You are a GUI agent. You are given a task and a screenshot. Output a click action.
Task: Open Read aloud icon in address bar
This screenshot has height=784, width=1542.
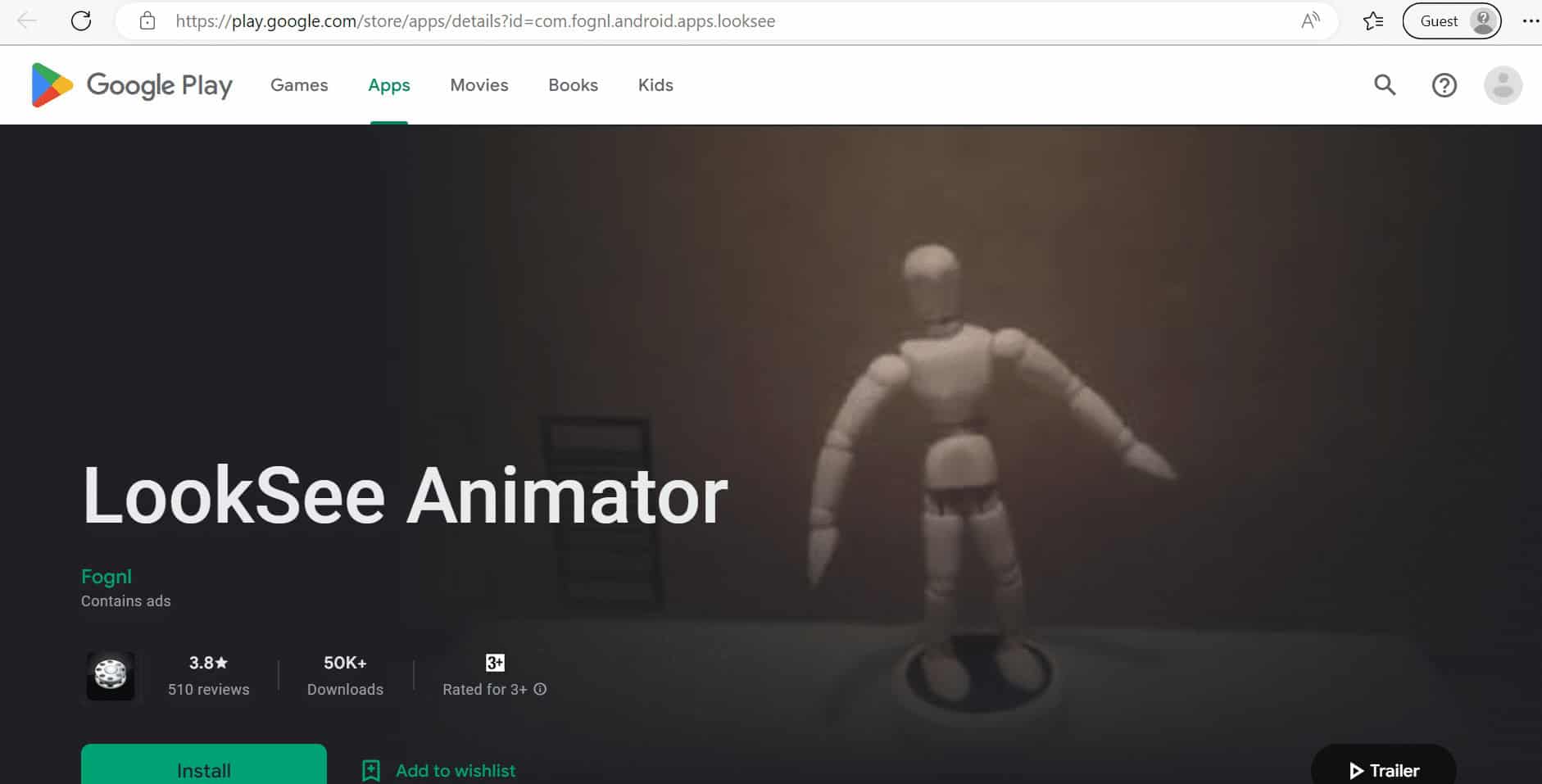pyautogui.click(x=1310, y=20)
